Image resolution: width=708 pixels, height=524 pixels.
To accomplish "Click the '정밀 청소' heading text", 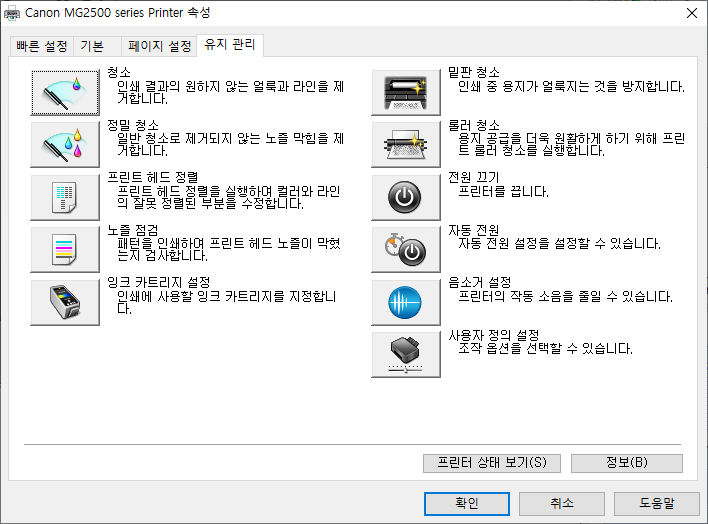I will (133, 125).
